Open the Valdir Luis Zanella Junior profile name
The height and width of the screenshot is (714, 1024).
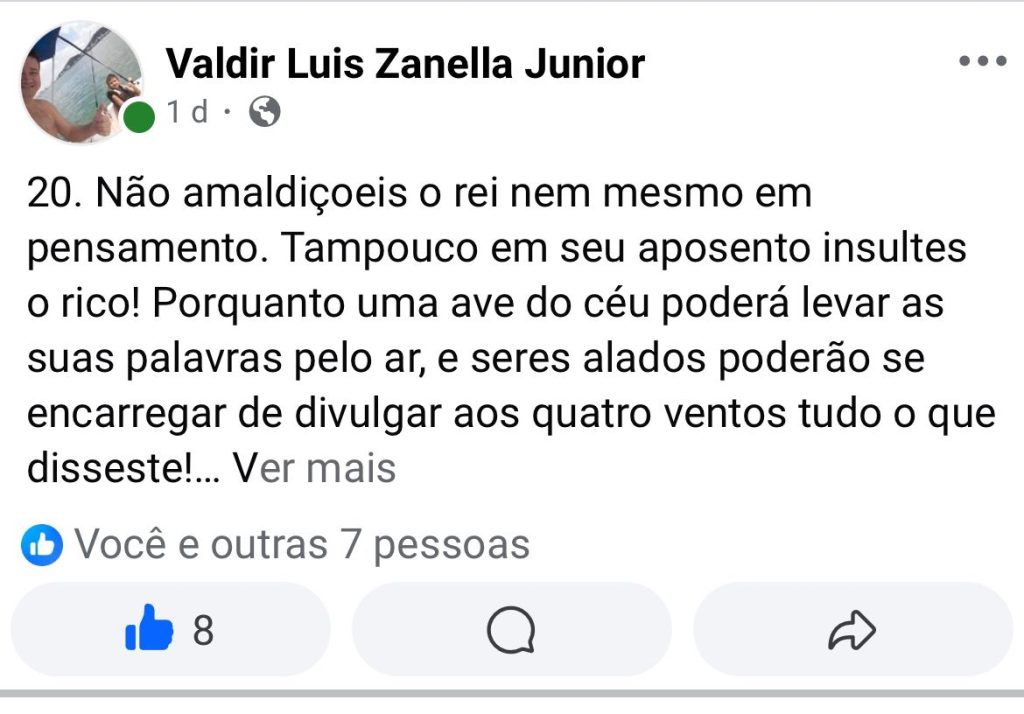[x=405, y=64]
